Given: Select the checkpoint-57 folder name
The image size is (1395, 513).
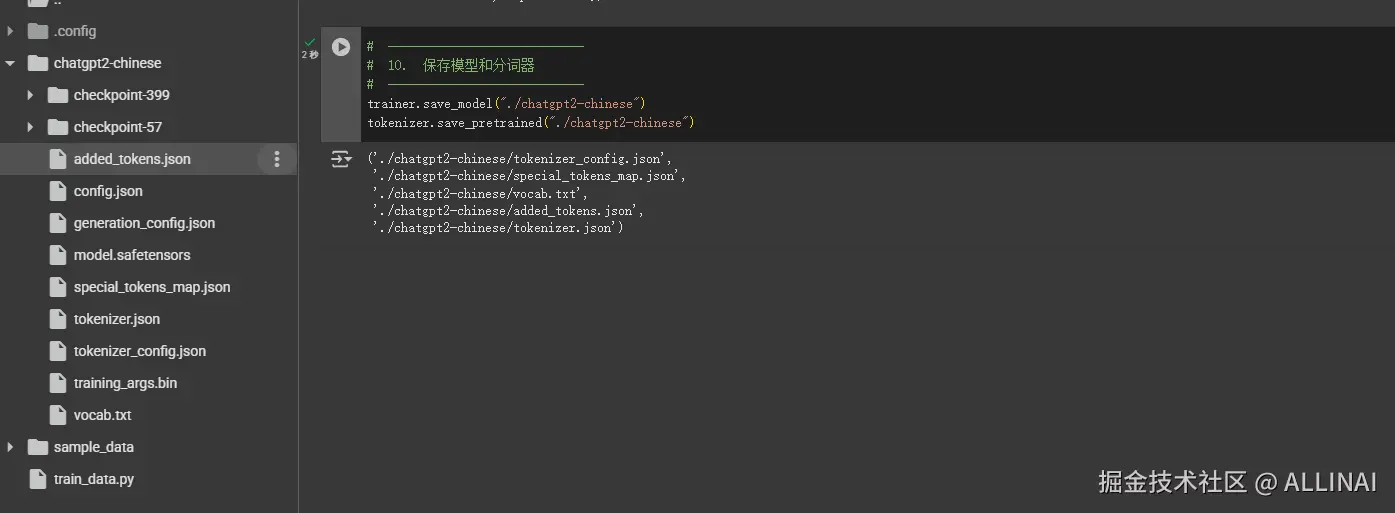Looking at the screenshot, I should click(118, 127).
